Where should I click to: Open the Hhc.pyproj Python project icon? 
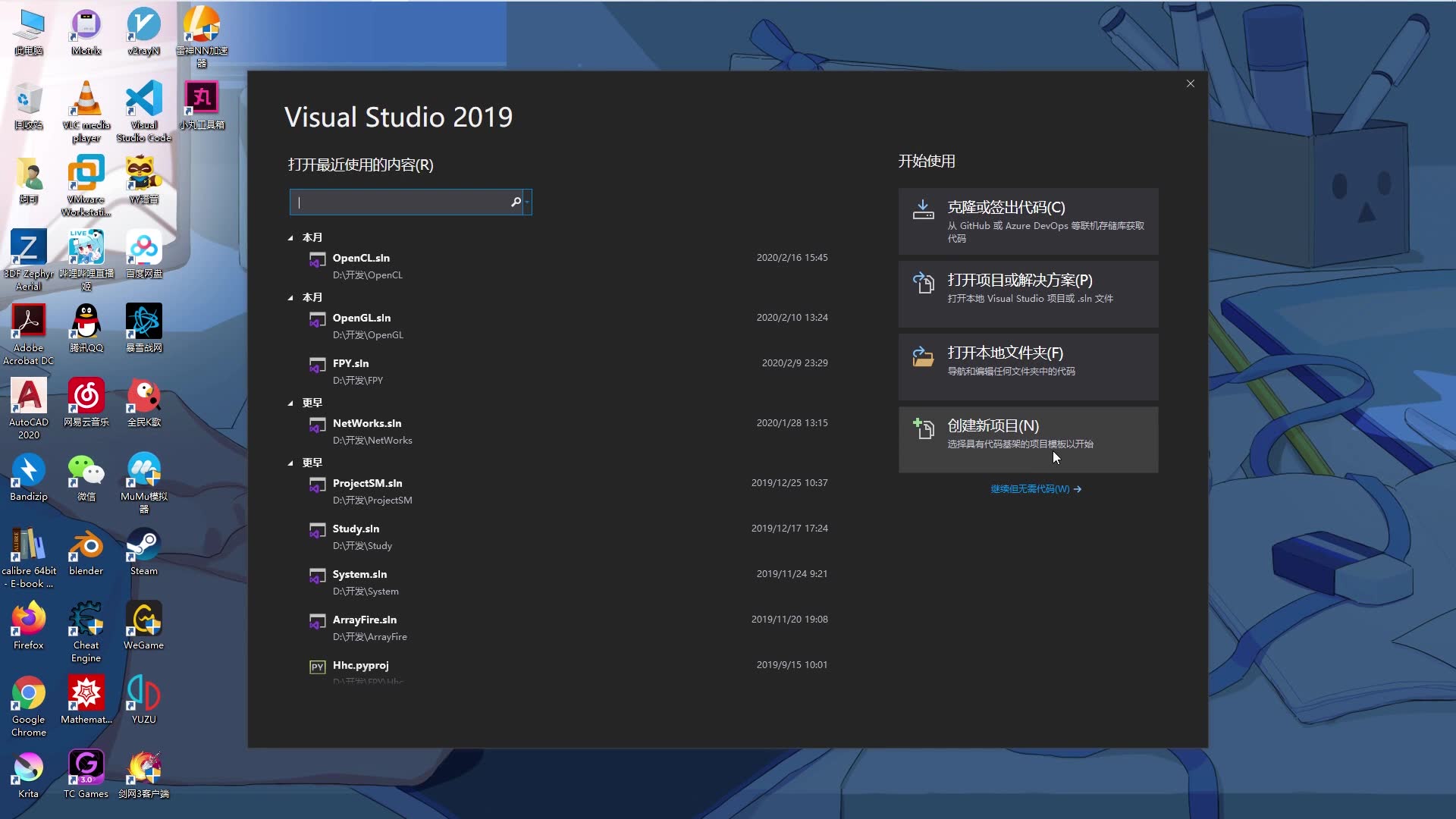[317, 667]
